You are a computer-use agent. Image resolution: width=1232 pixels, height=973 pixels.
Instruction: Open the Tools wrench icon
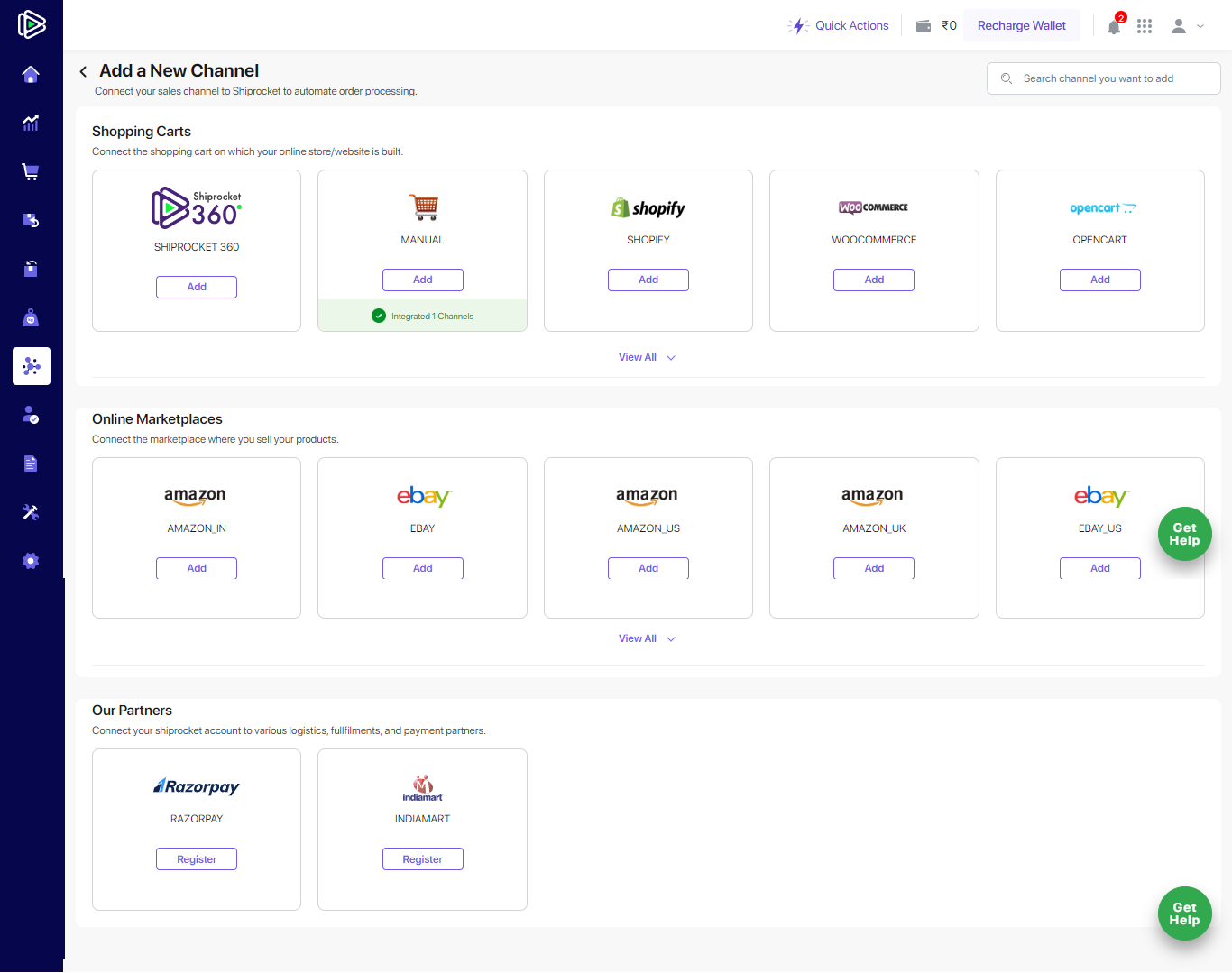(31, 511)
